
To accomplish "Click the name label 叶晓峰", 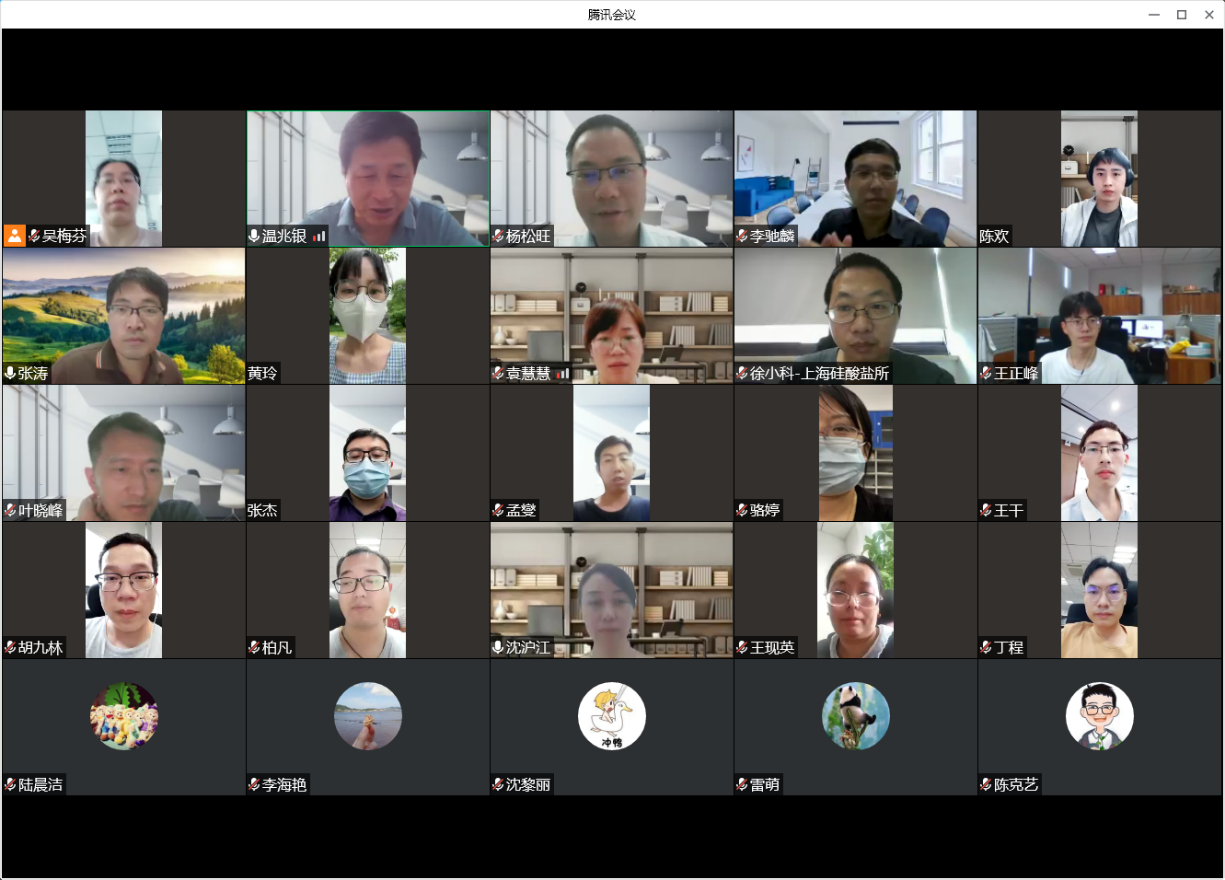I will pos(40,511).
